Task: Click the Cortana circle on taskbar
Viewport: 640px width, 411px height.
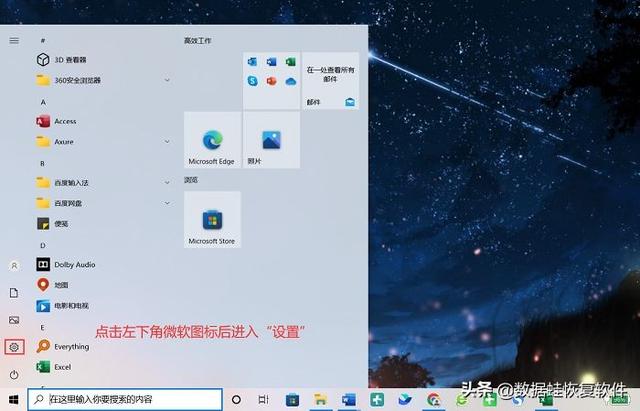Action: pos(236,400)
